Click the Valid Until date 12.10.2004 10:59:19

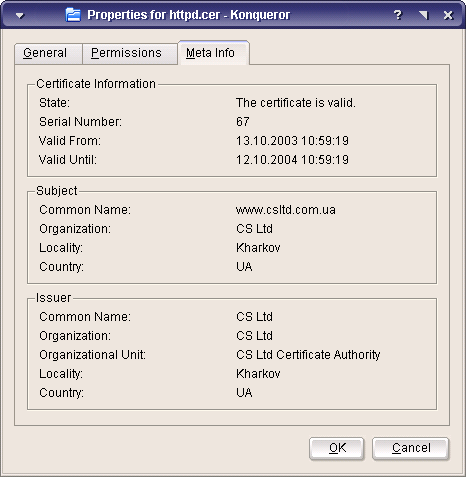[x=292, y=160]
